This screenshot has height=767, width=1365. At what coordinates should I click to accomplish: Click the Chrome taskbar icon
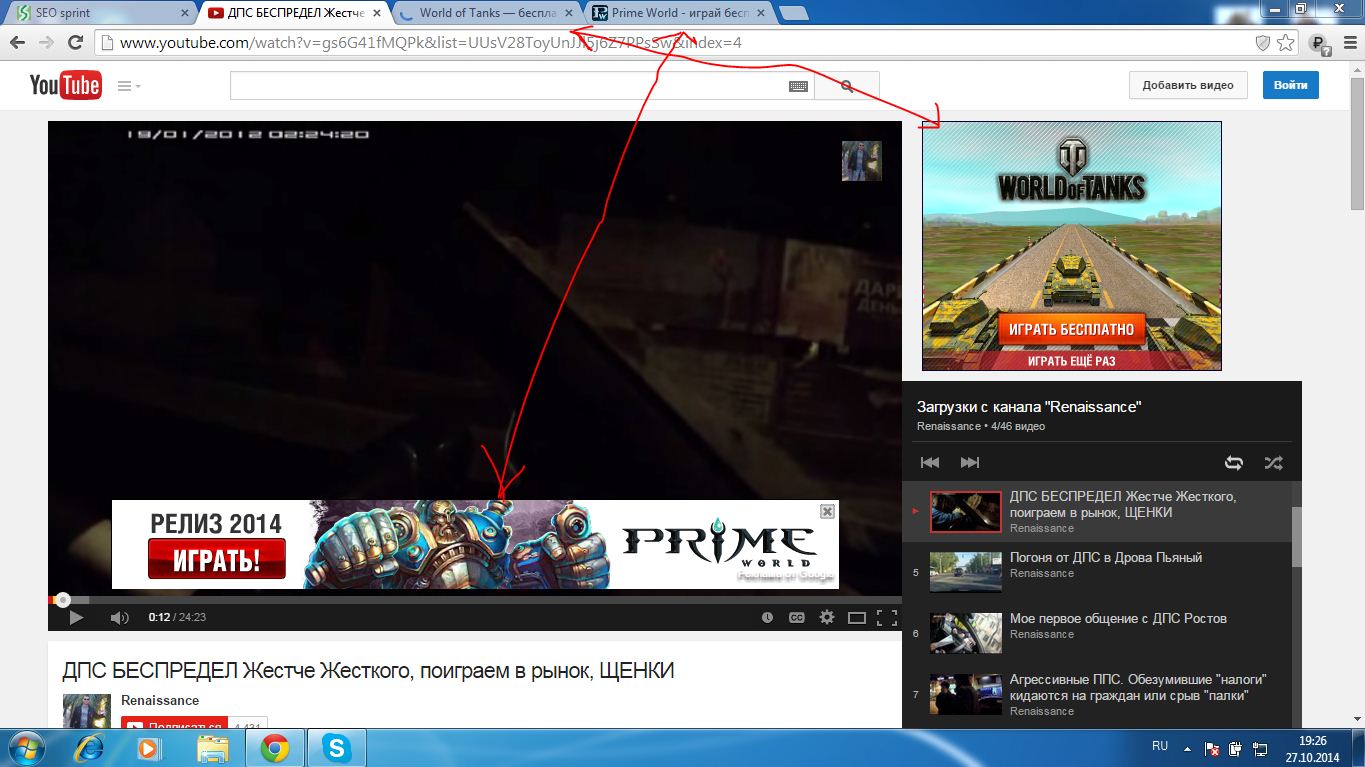(275, 747)
